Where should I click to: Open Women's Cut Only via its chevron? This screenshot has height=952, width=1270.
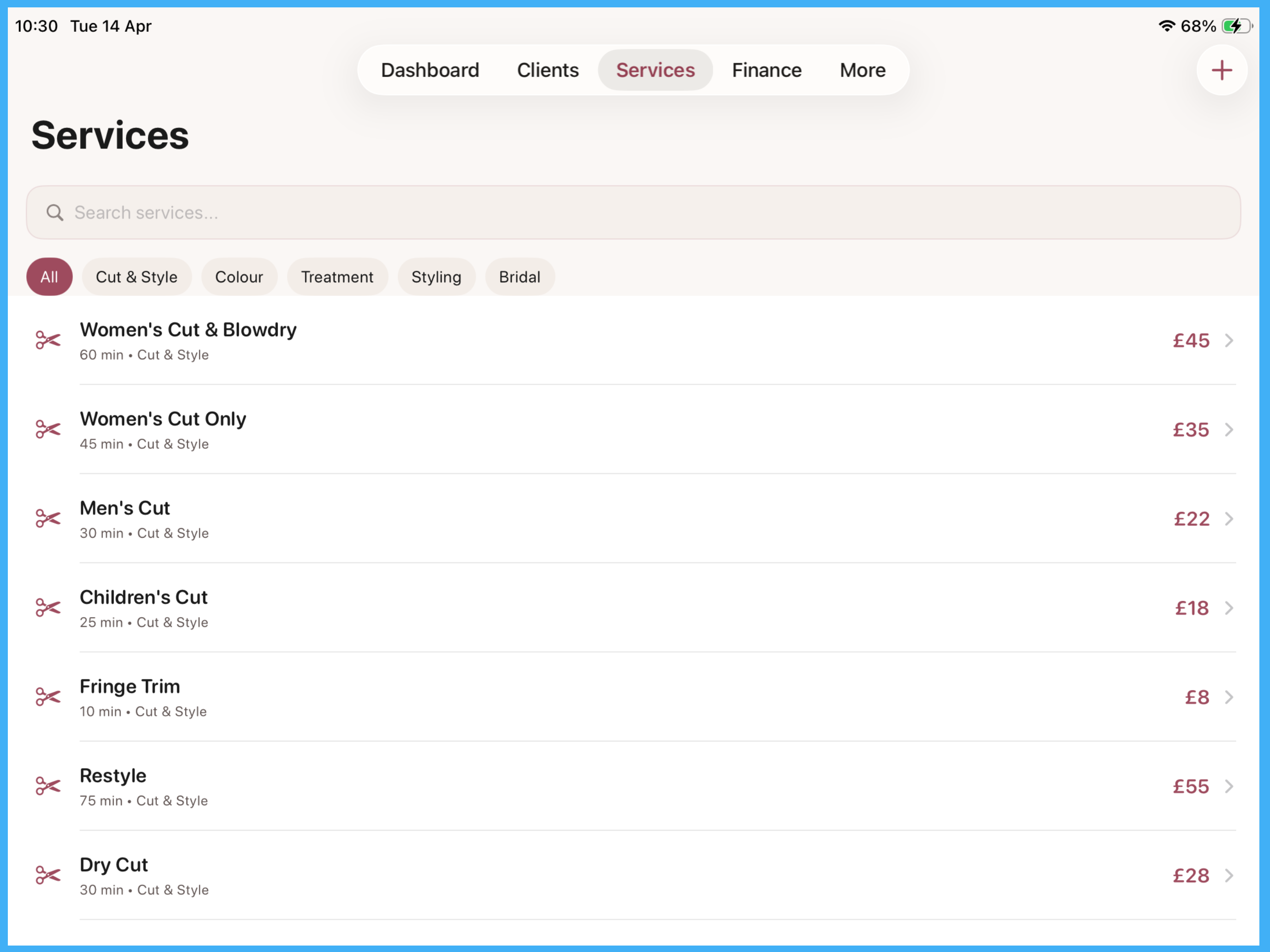tap(1228, 429)
